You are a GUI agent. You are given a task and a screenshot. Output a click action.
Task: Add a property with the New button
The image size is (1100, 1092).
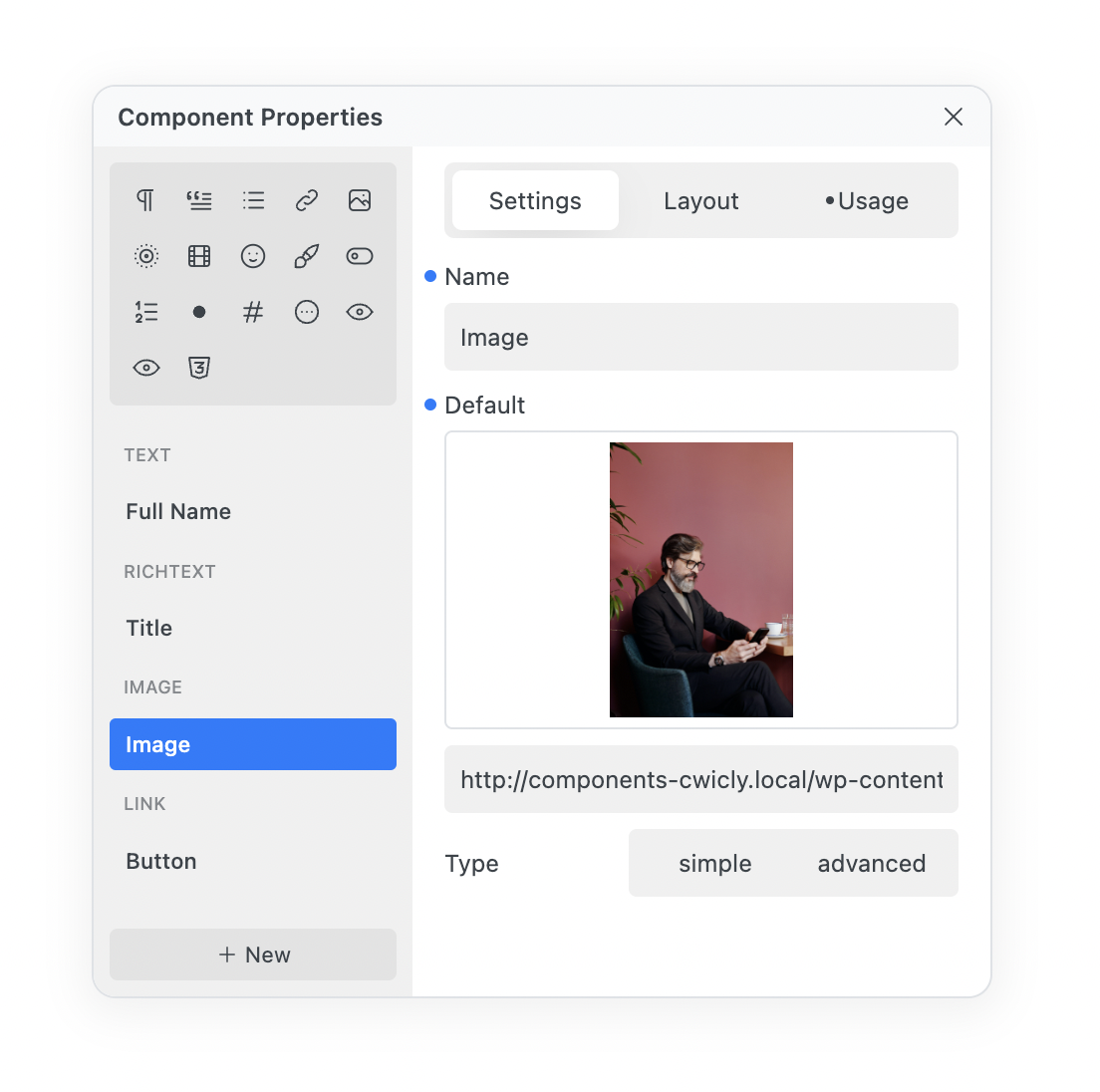point(253,955)
